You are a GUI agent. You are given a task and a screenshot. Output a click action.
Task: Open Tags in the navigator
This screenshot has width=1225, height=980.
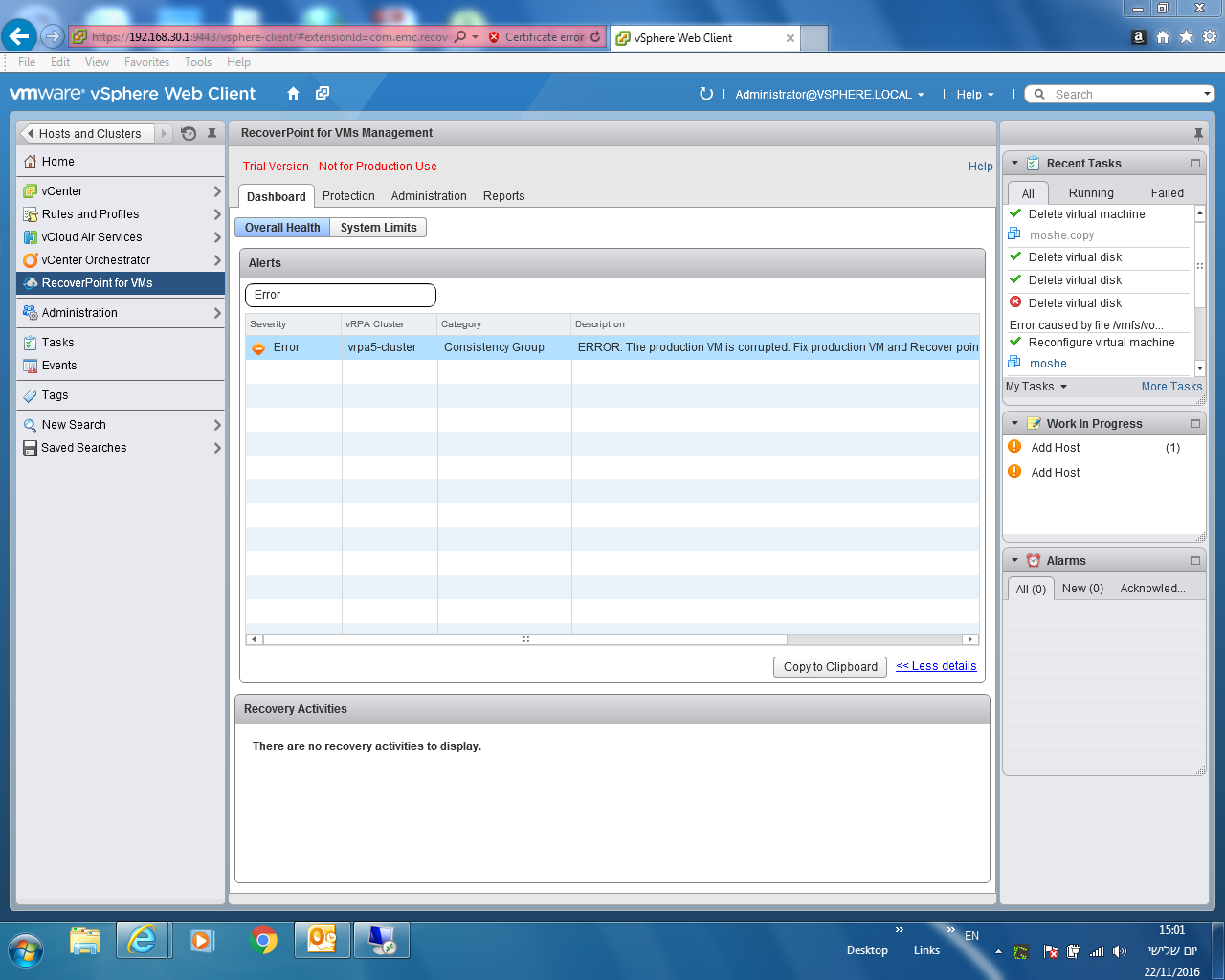(121, 395)
